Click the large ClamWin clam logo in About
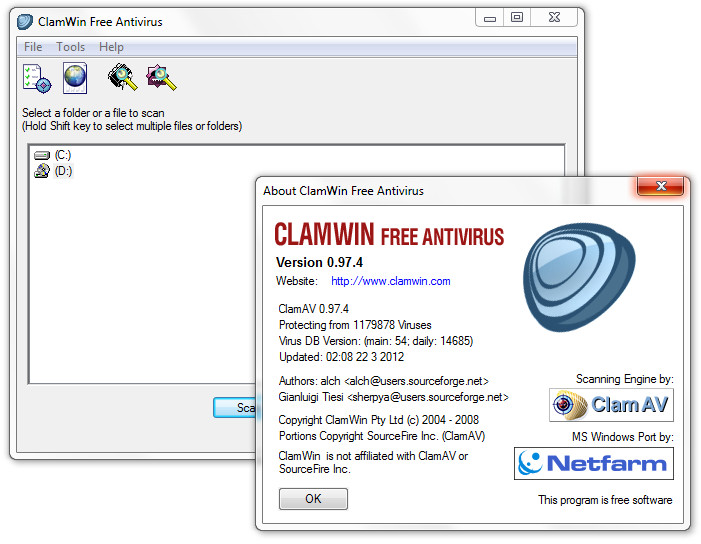 [579, 277]
